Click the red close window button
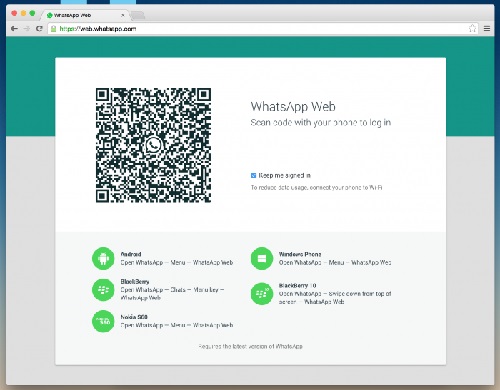 pos(14,13)
